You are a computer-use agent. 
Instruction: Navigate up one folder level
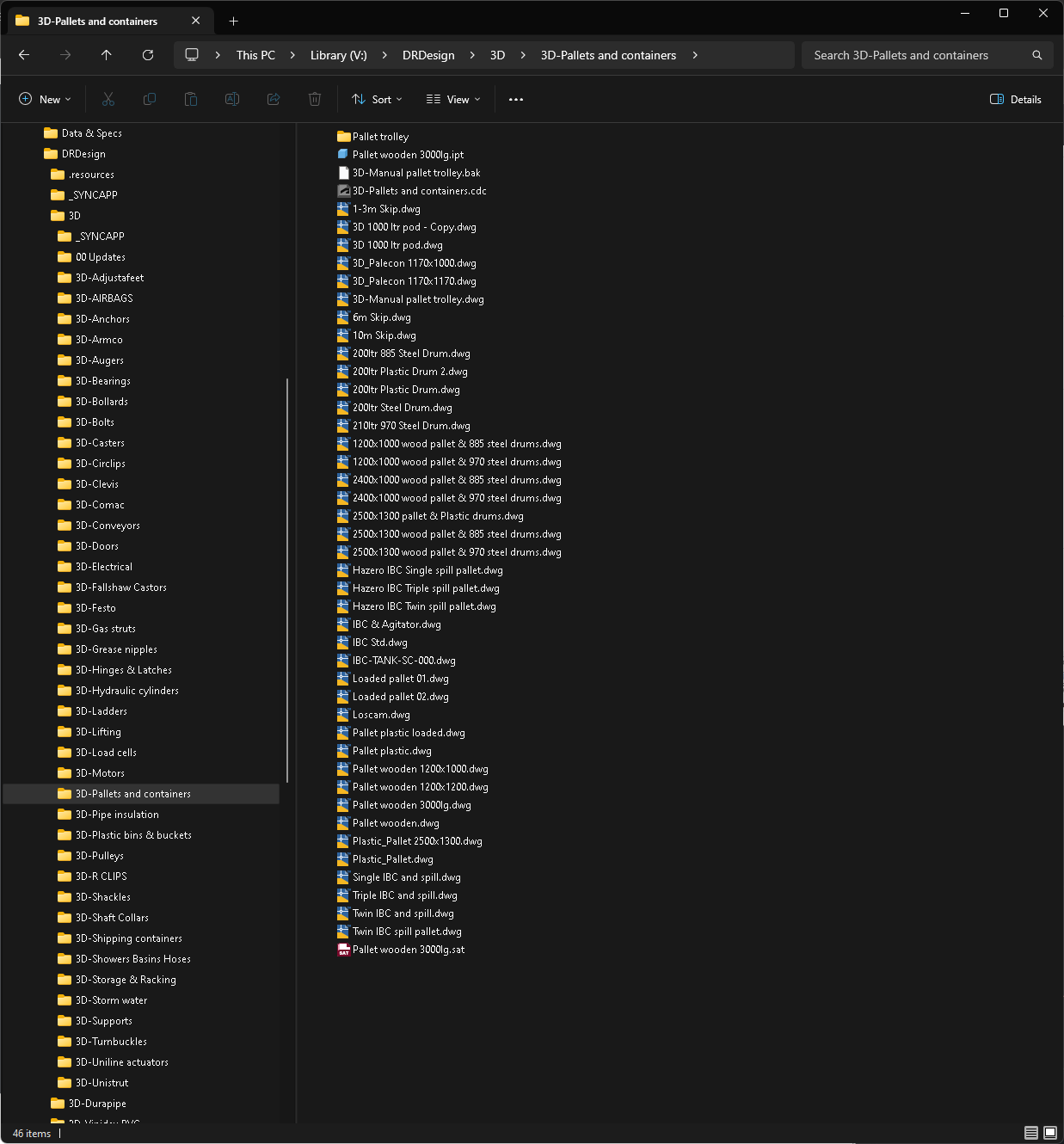[x=107, y=55]
